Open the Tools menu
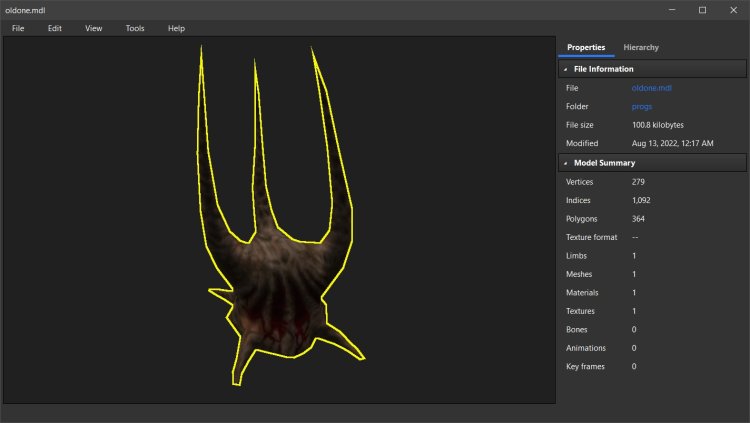 [135, 28]
